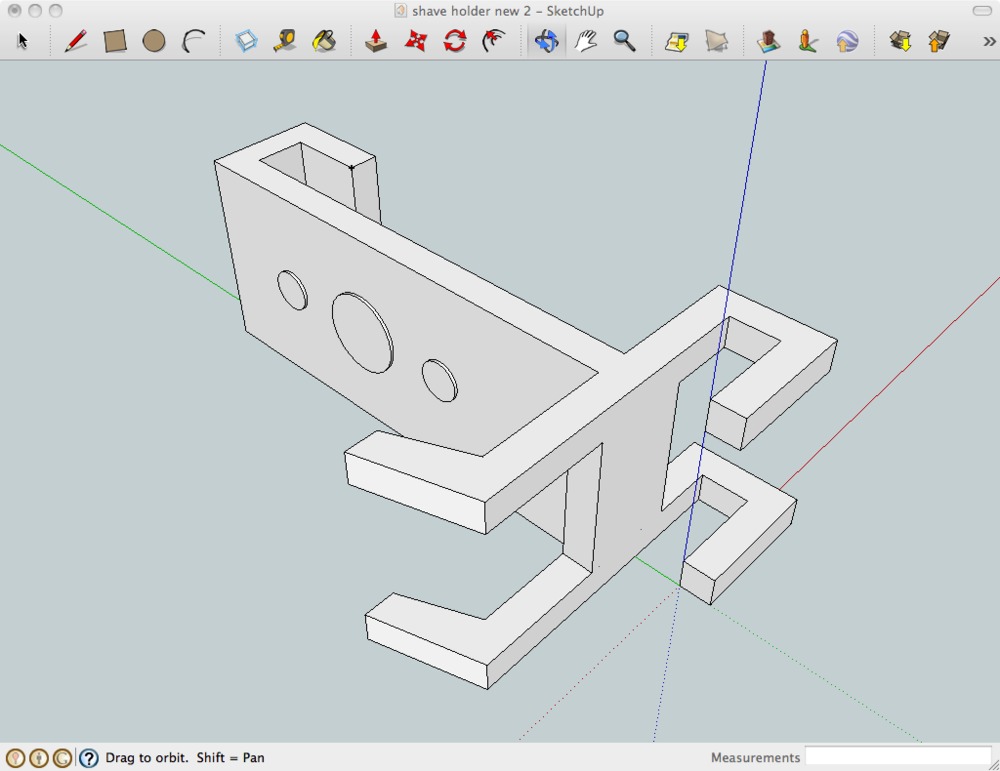Pick the Line pencil tool

(75, 41)
